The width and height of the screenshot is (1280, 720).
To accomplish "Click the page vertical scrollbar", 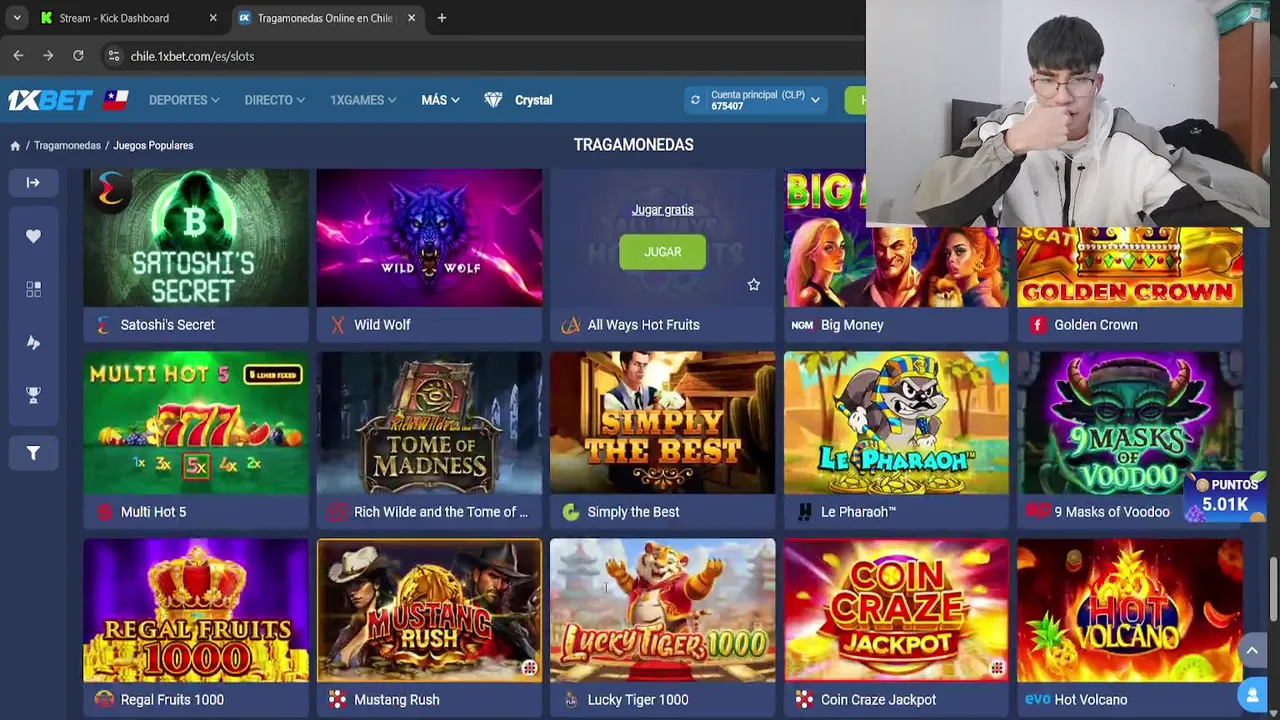I will [x=1273, y=590].
